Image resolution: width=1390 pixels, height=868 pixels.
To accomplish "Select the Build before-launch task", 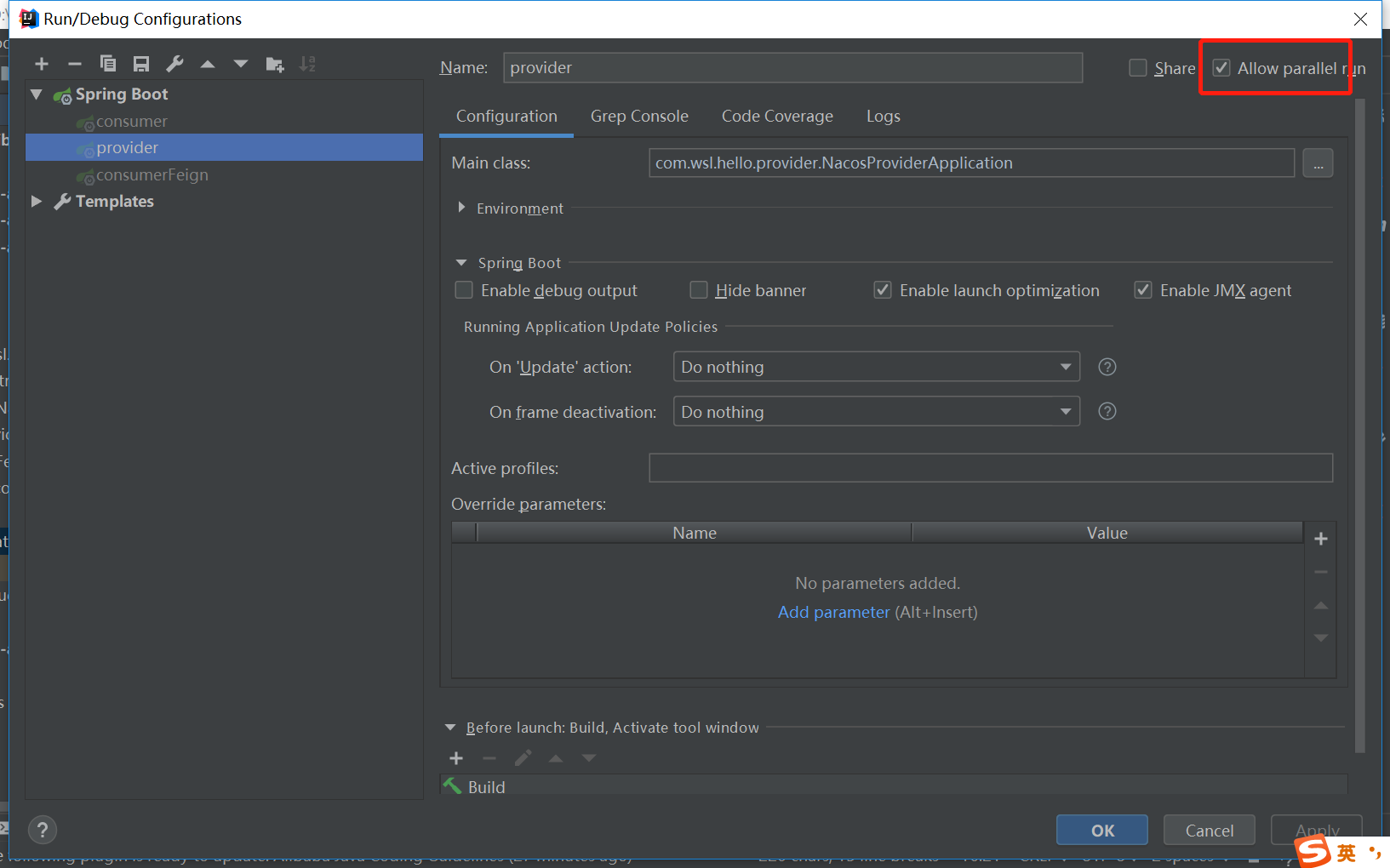I will click(894, 786).
